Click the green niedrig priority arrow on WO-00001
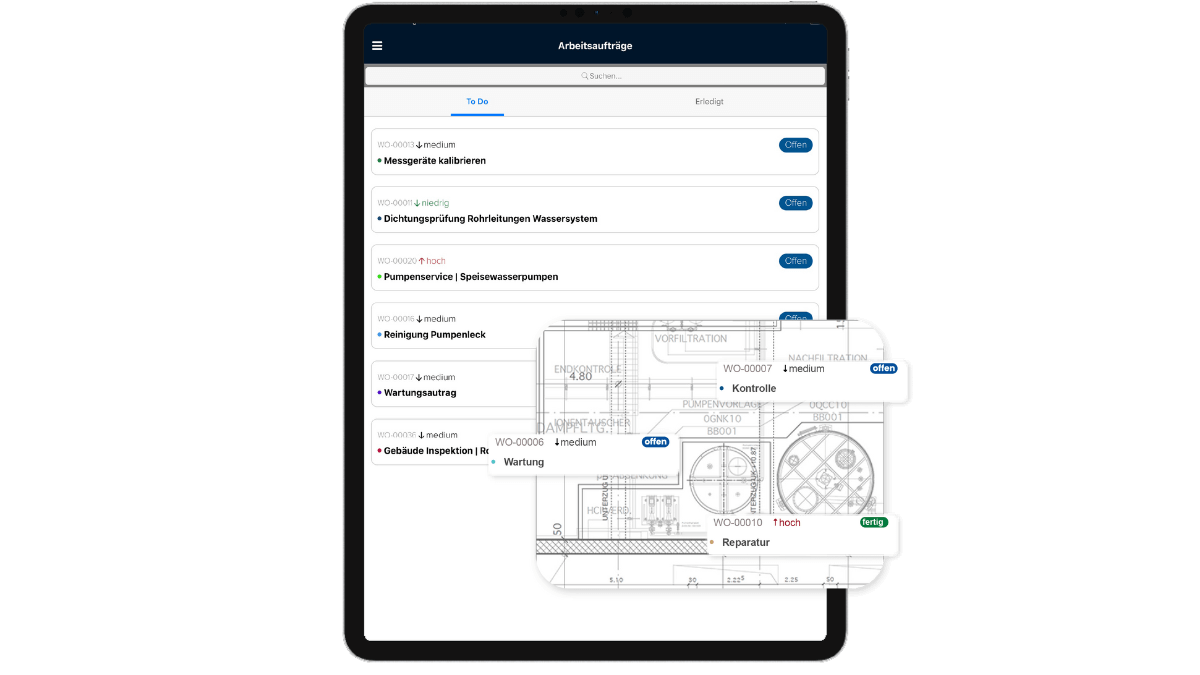The image size is (1200, 675). (418, 203)
